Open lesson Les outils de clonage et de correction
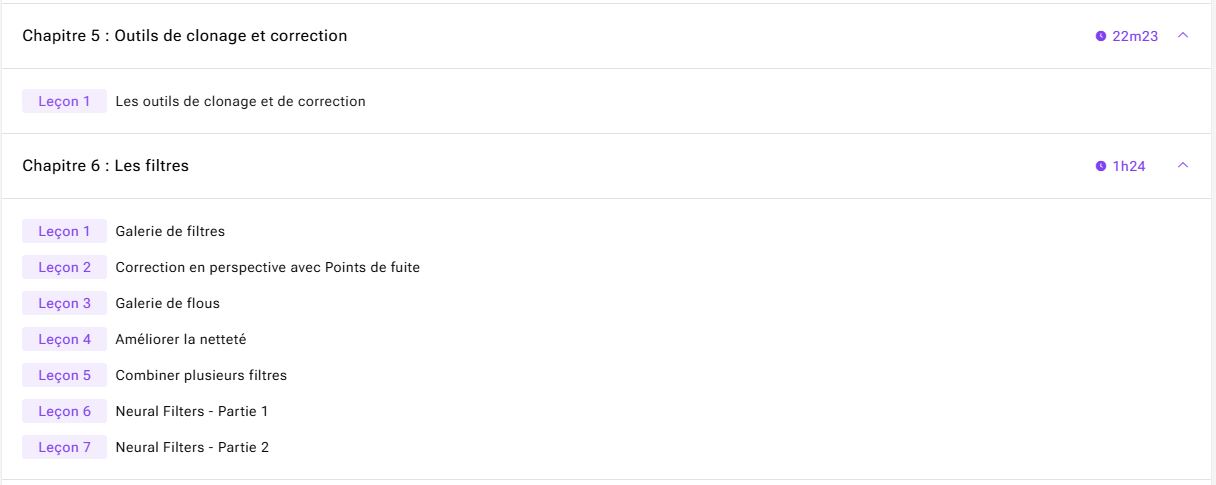Image resolution: width=1216 pixels, height=485 pixels. point(240,101)
